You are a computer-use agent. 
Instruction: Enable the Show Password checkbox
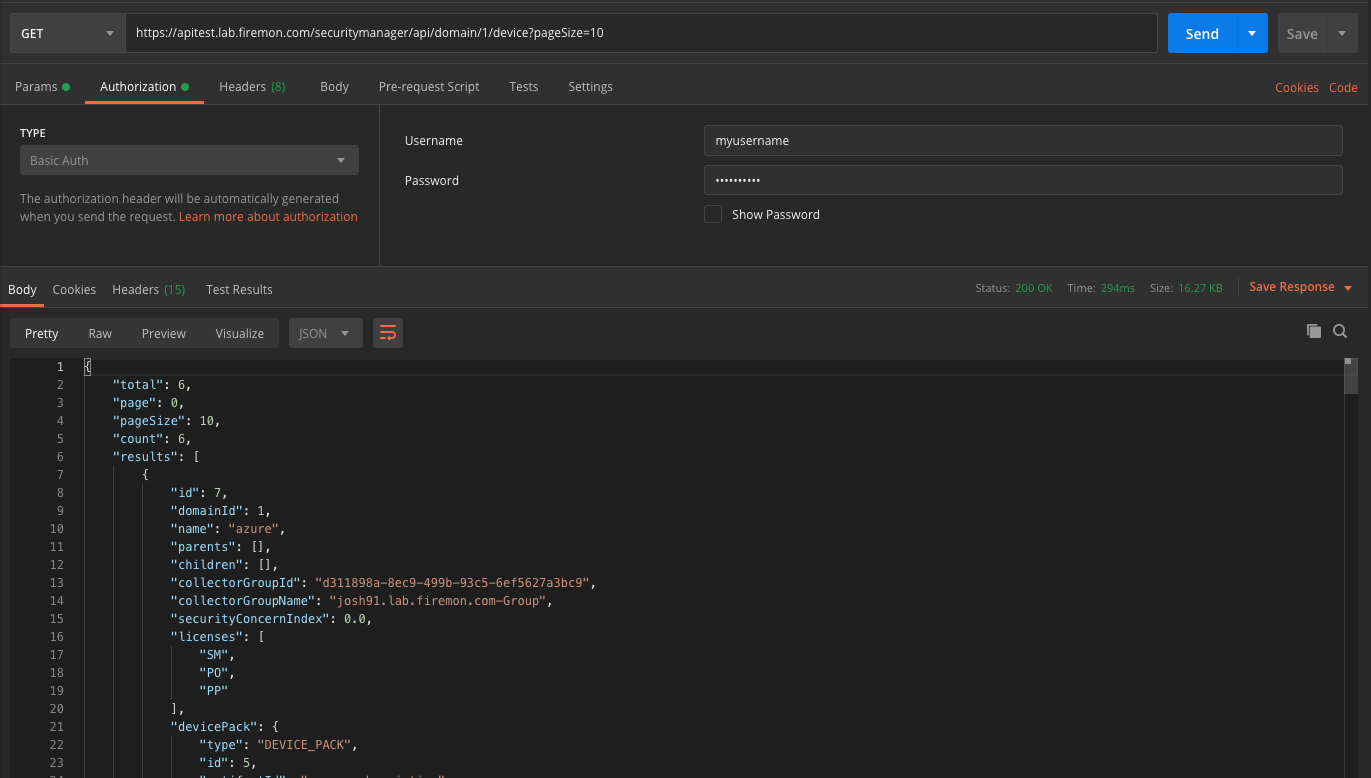pyautogui.click(x=713, y=214)
